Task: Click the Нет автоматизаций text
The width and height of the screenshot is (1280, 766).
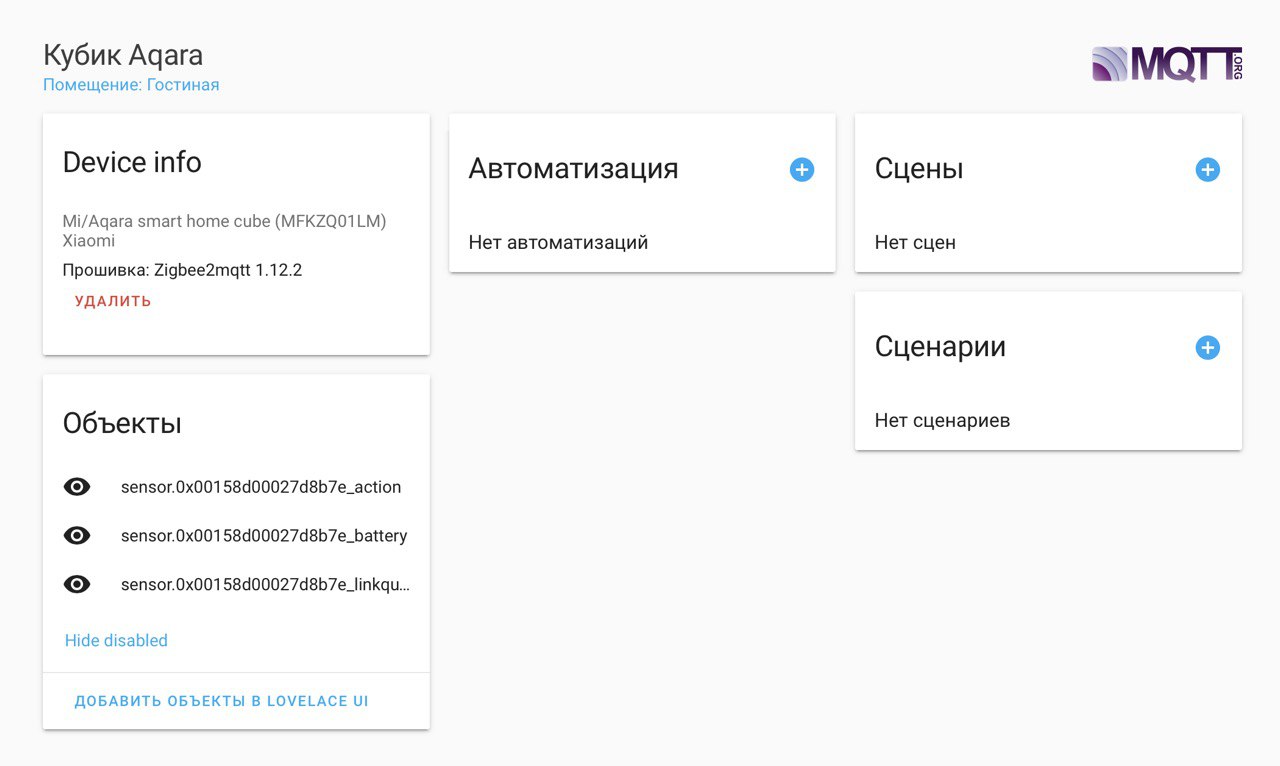Action: click(558, 242)
